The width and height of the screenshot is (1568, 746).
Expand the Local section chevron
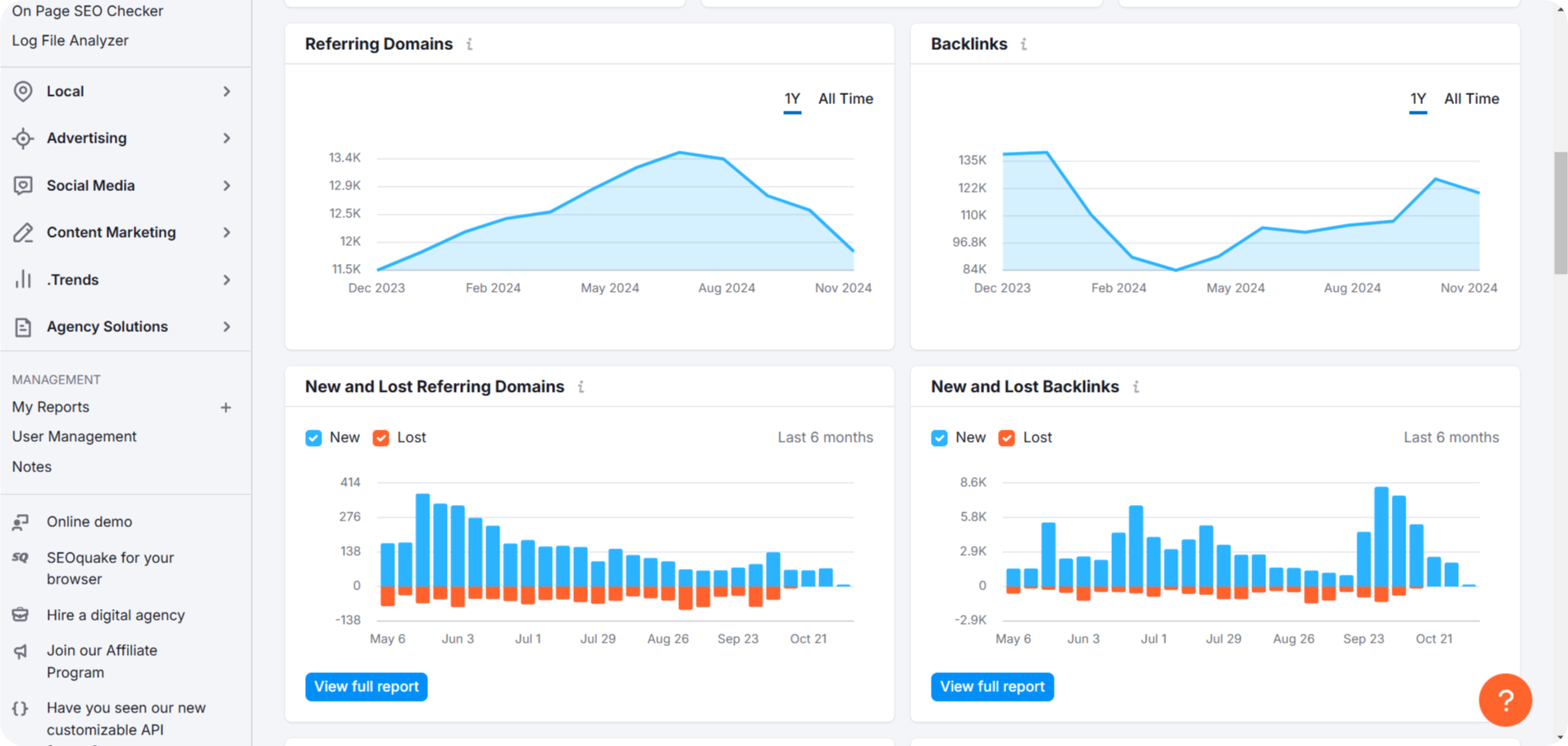(227, 91)
